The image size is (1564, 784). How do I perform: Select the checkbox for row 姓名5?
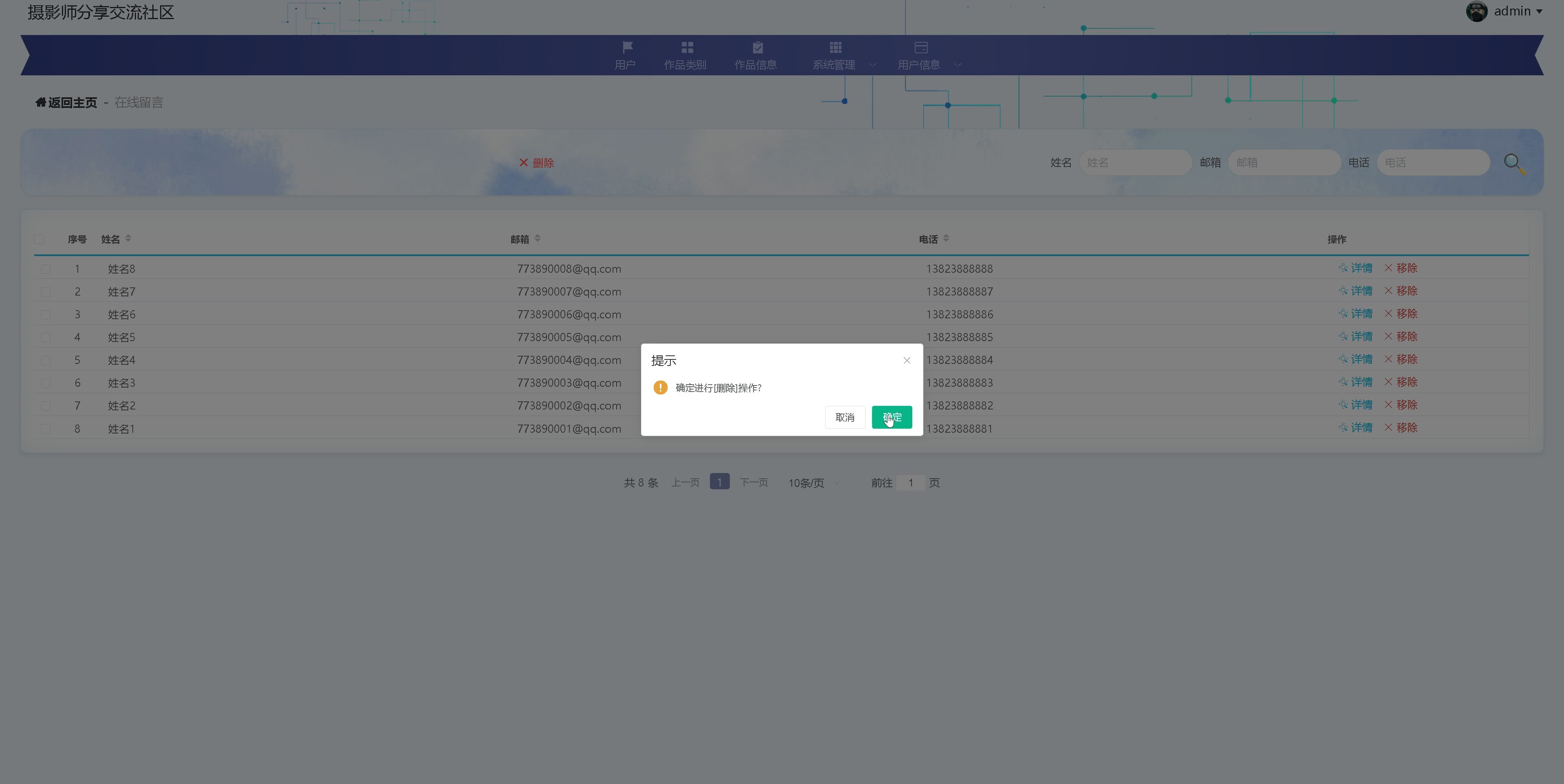46,337
